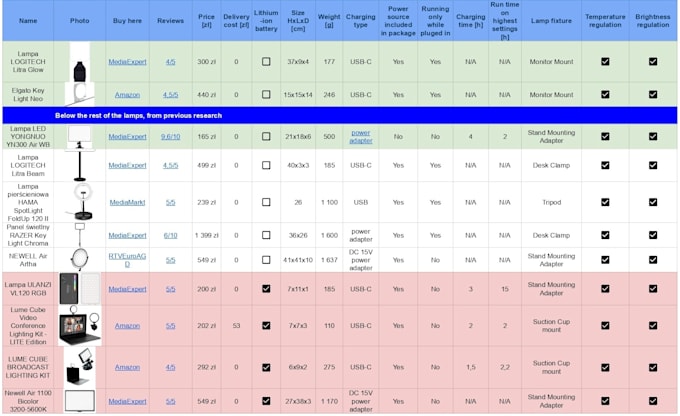This screenshot has height=416, width=680.
Task: Click the NEWELL Air Artha round lamp photo
Action: coord(80,260)
